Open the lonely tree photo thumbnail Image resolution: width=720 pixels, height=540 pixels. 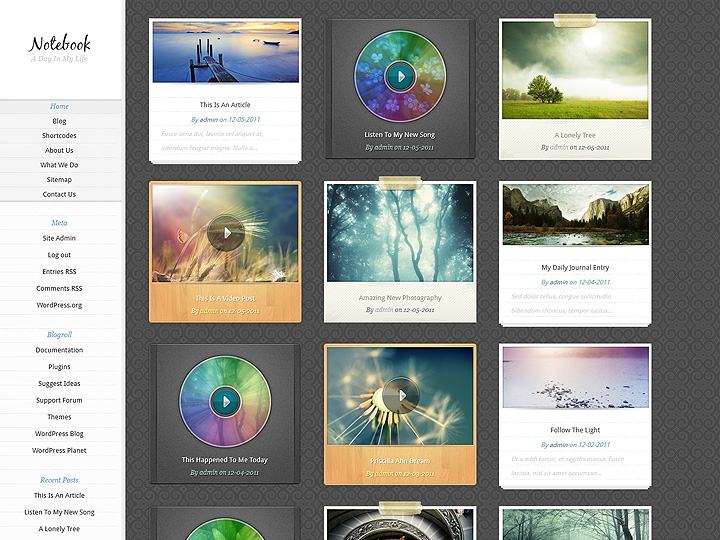pos(575,70)
